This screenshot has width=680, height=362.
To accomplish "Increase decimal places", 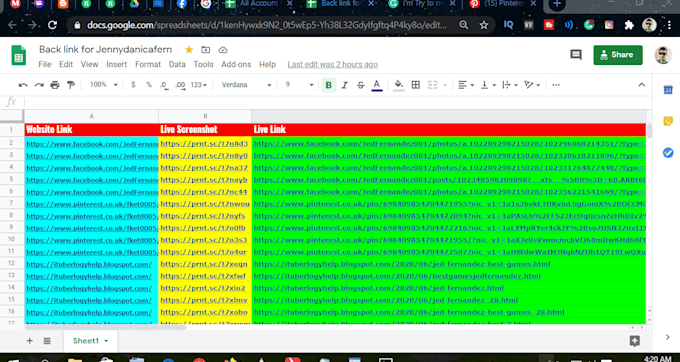I will click(x=180, y=85).
